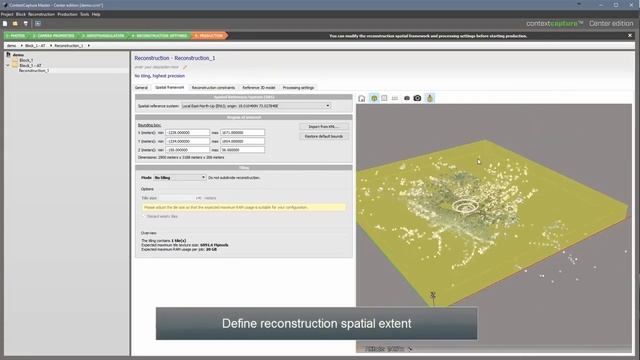
Task: Click Import from KML button
Action: point(324,127)
